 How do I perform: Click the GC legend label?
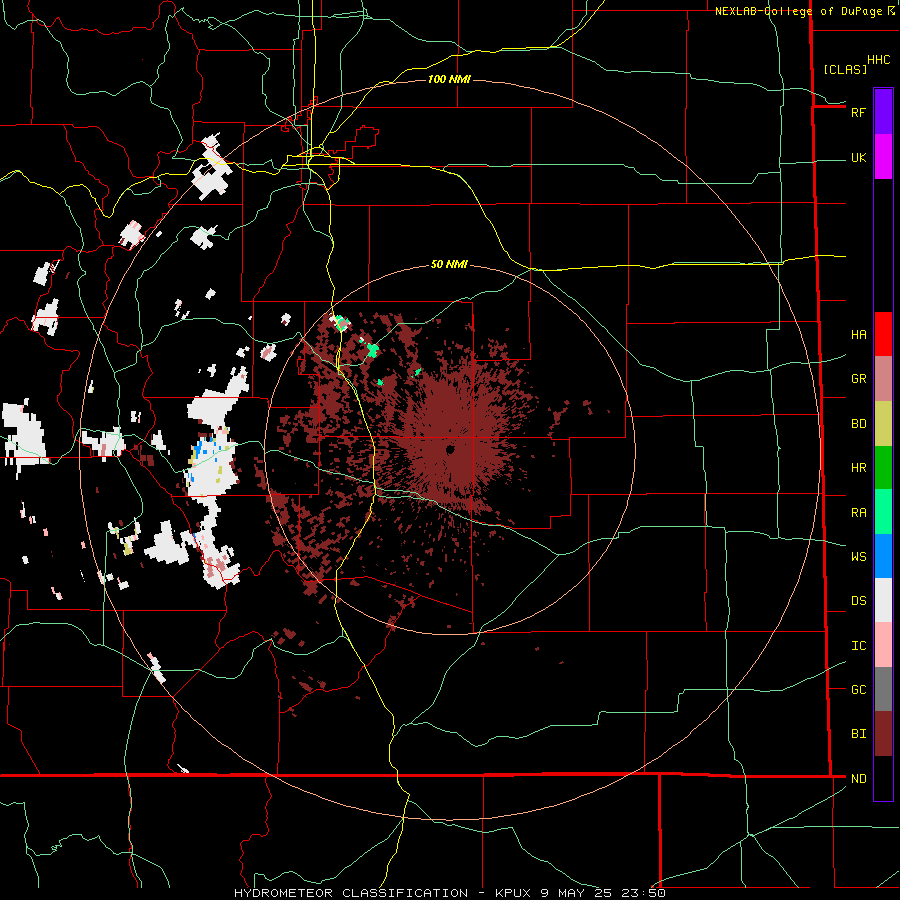858,690
